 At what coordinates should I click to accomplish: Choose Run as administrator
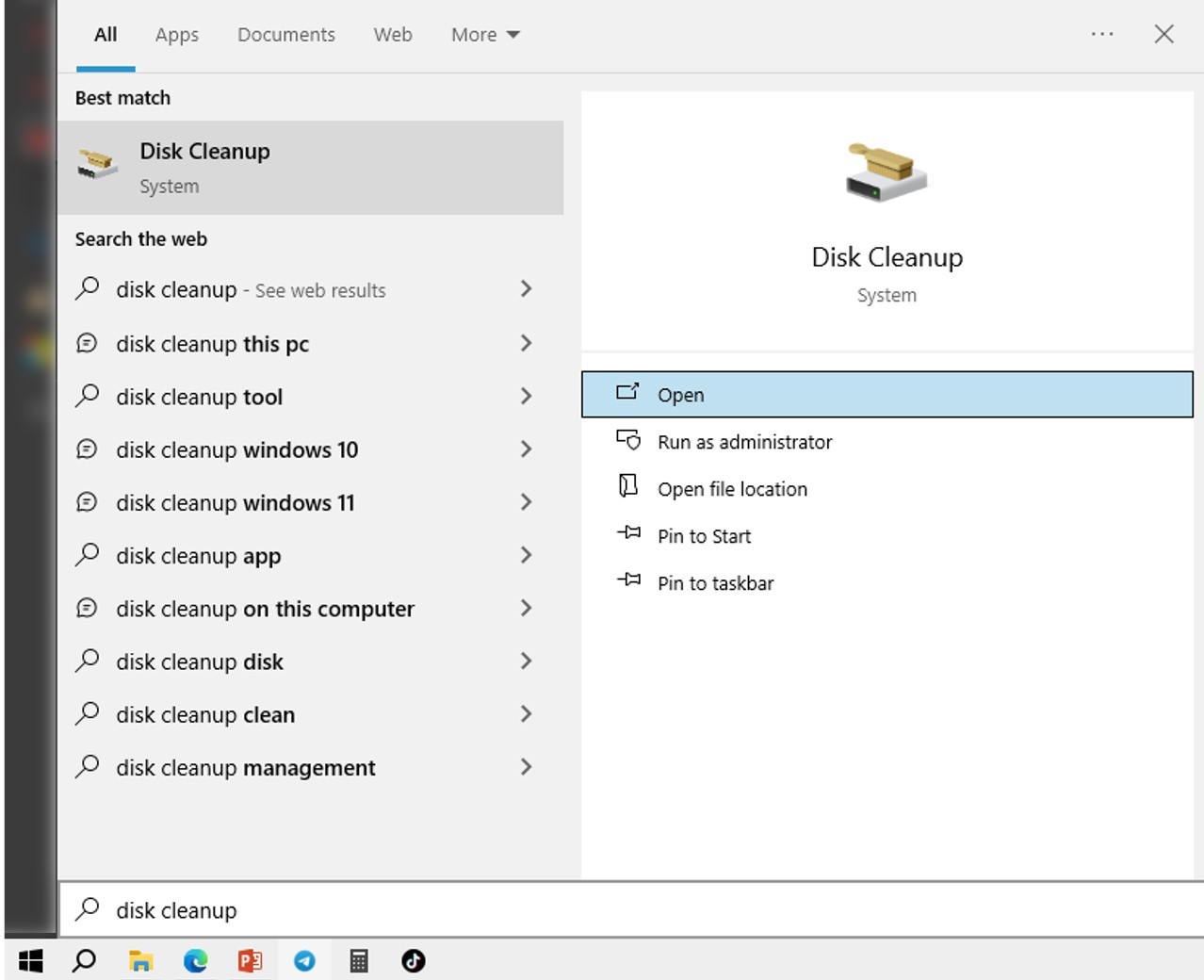coord(887,442)
